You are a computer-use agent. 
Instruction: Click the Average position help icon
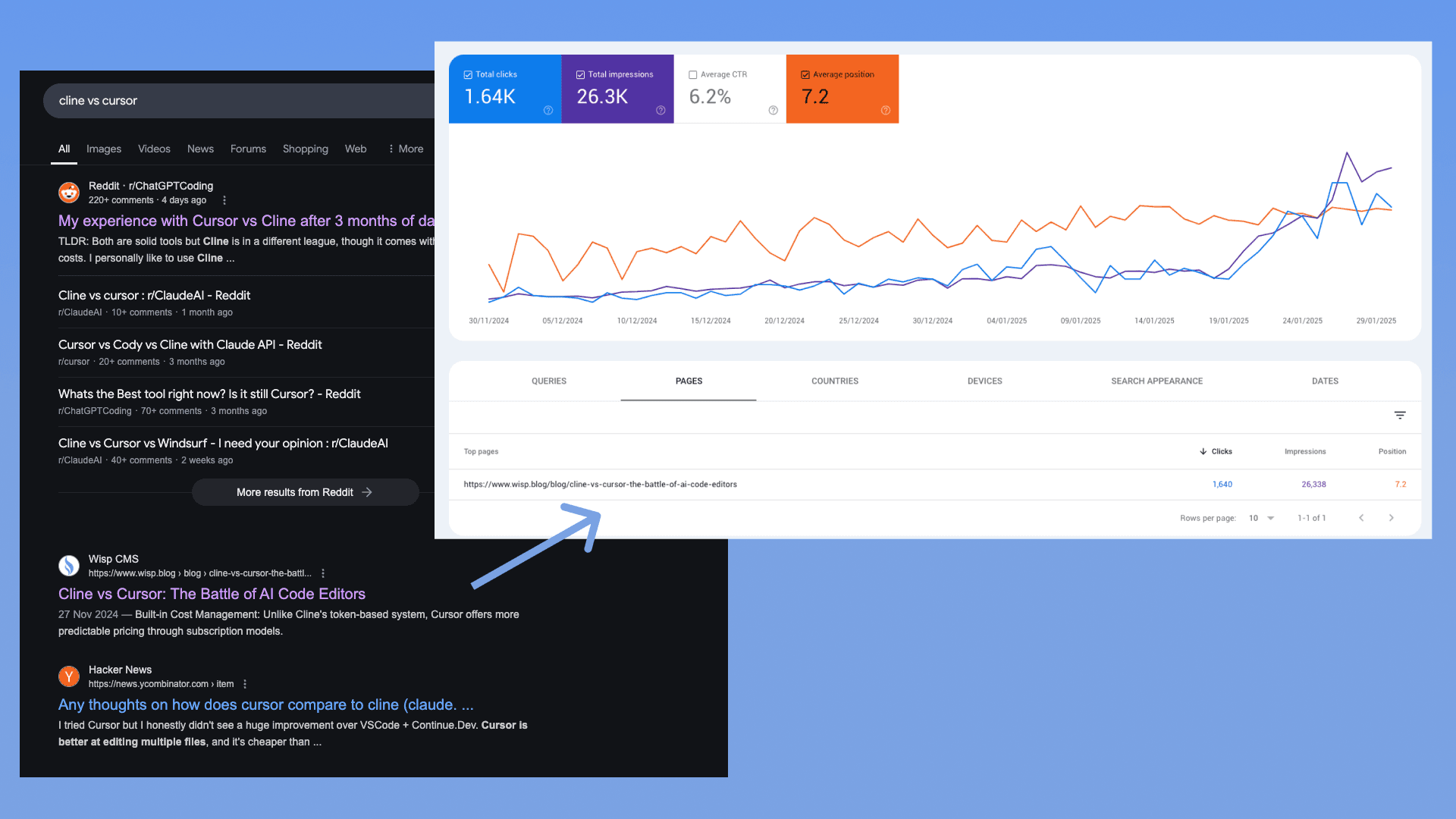[885, 111]
